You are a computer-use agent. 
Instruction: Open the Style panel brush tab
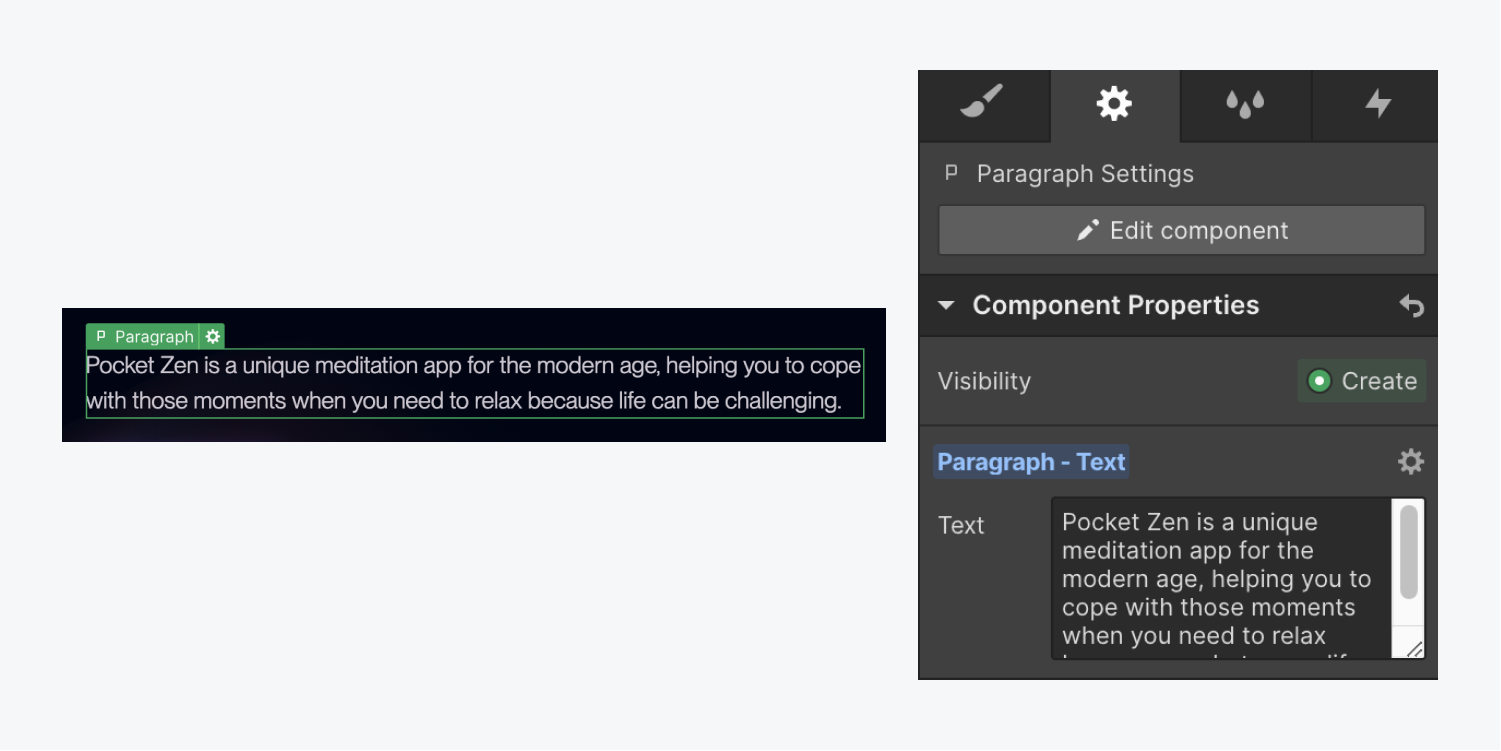click(x=983, y=104)
